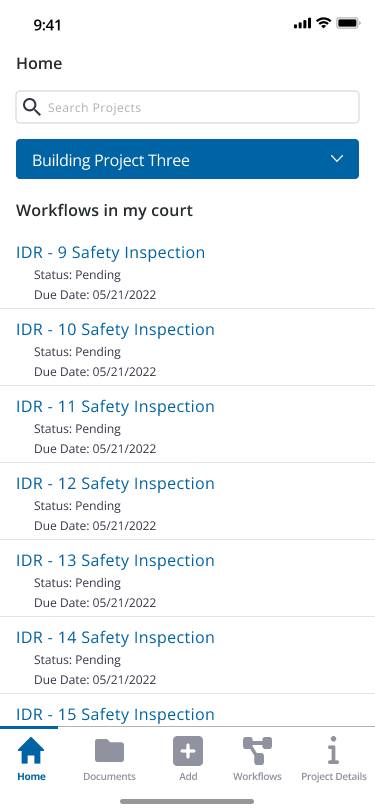The width and height of the screenshot is (375, 812).
Task: Focus the Search Projects field
Action: pyautogui.click(x=188, y=107)
